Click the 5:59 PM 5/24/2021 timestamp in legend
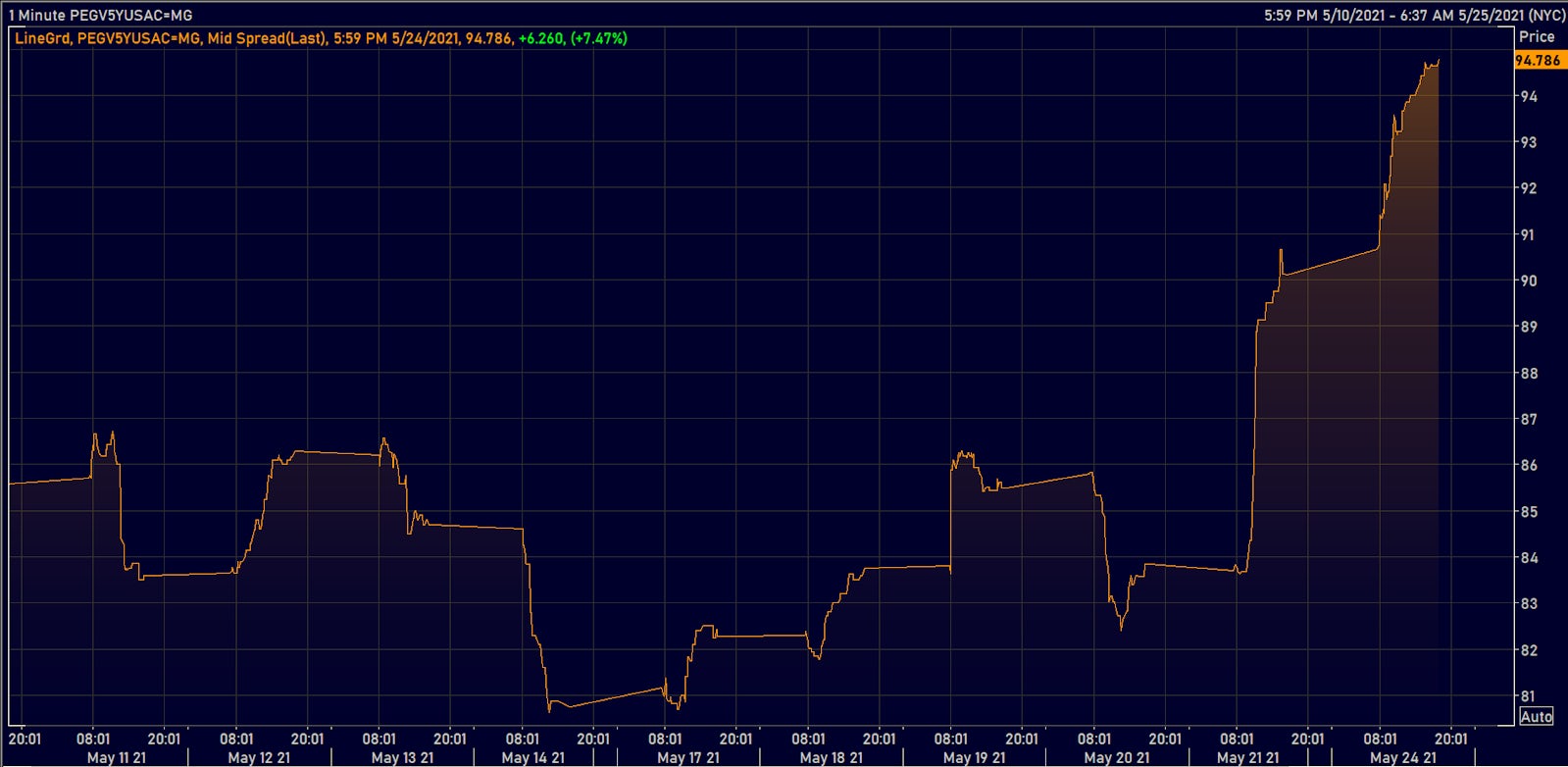Image resolution: width=1568 pixels, height=767 pixels. 396,38
